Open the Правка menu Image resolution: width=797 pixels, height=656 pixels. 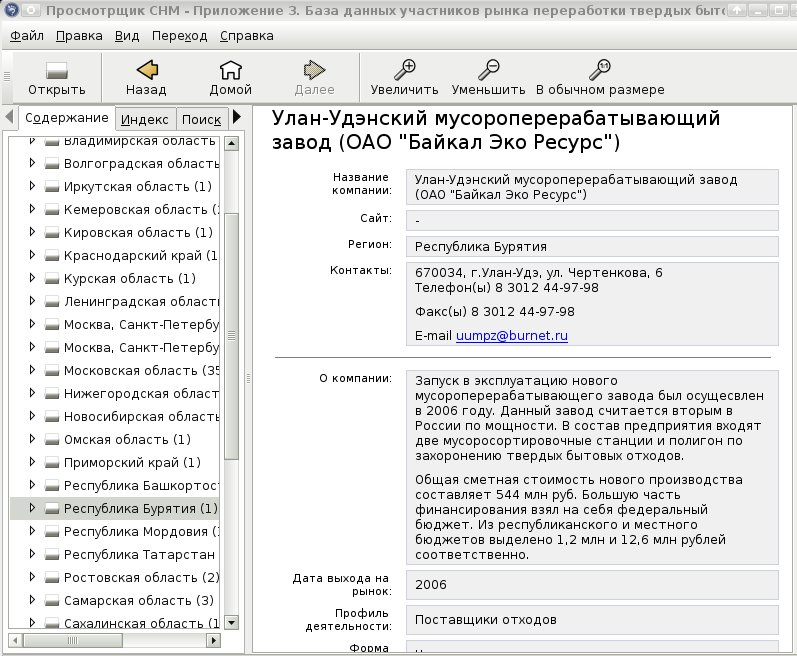(x=79, y=36)
